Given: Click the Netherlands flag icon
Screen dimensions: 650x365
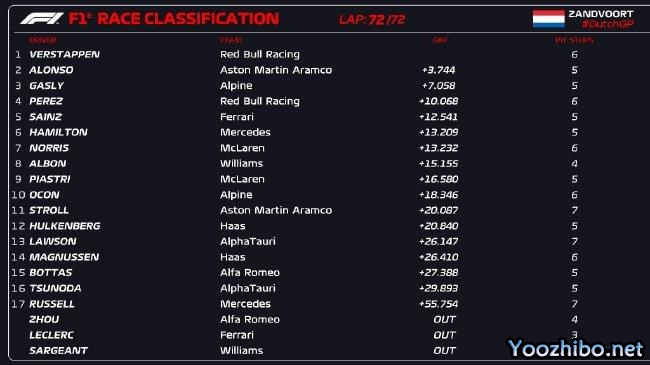Looking at the screenshot, I should (x=548, y=19).
